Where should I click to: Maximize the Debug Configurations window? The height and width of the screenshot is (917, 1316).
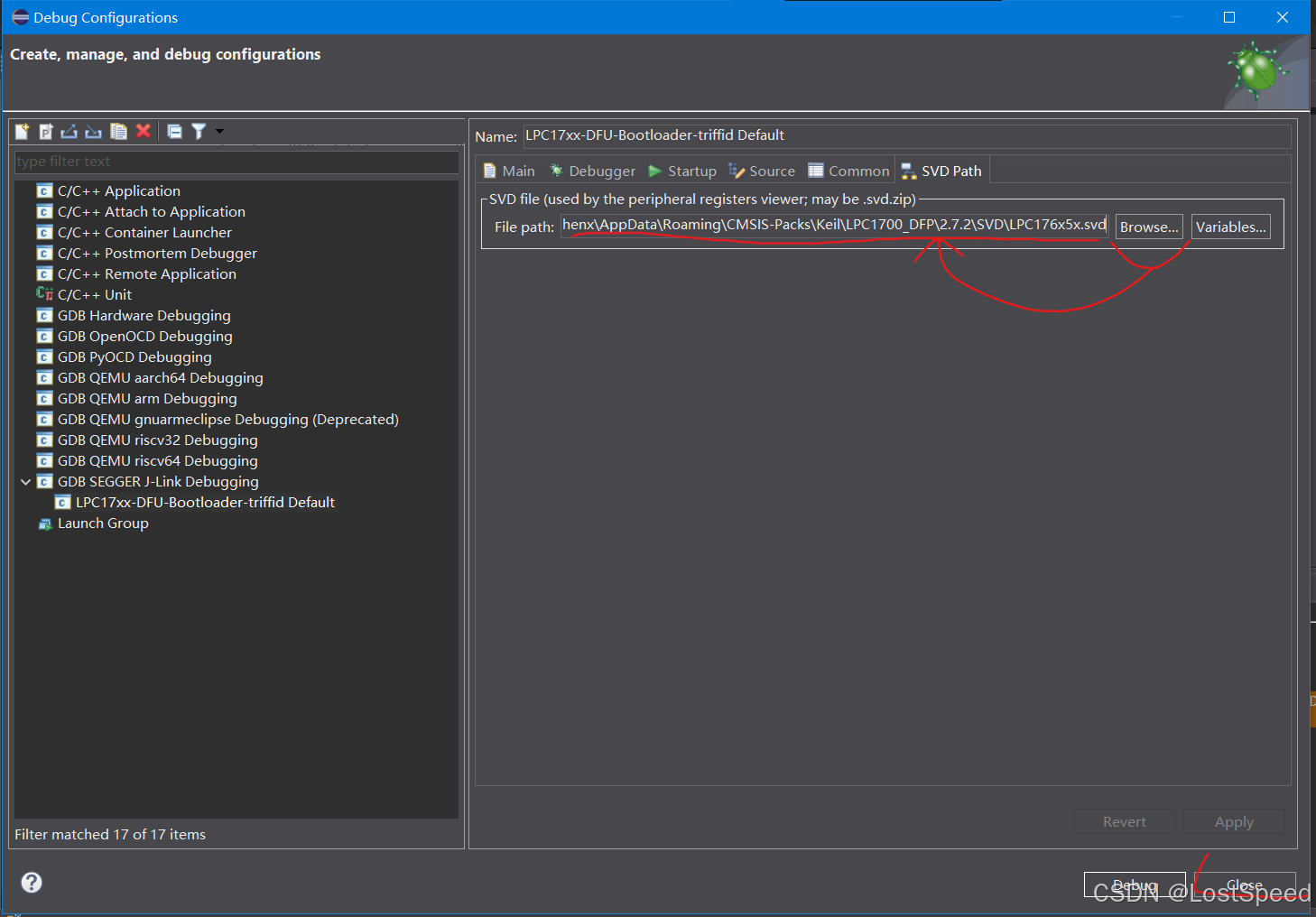[x=1229, y=17]
